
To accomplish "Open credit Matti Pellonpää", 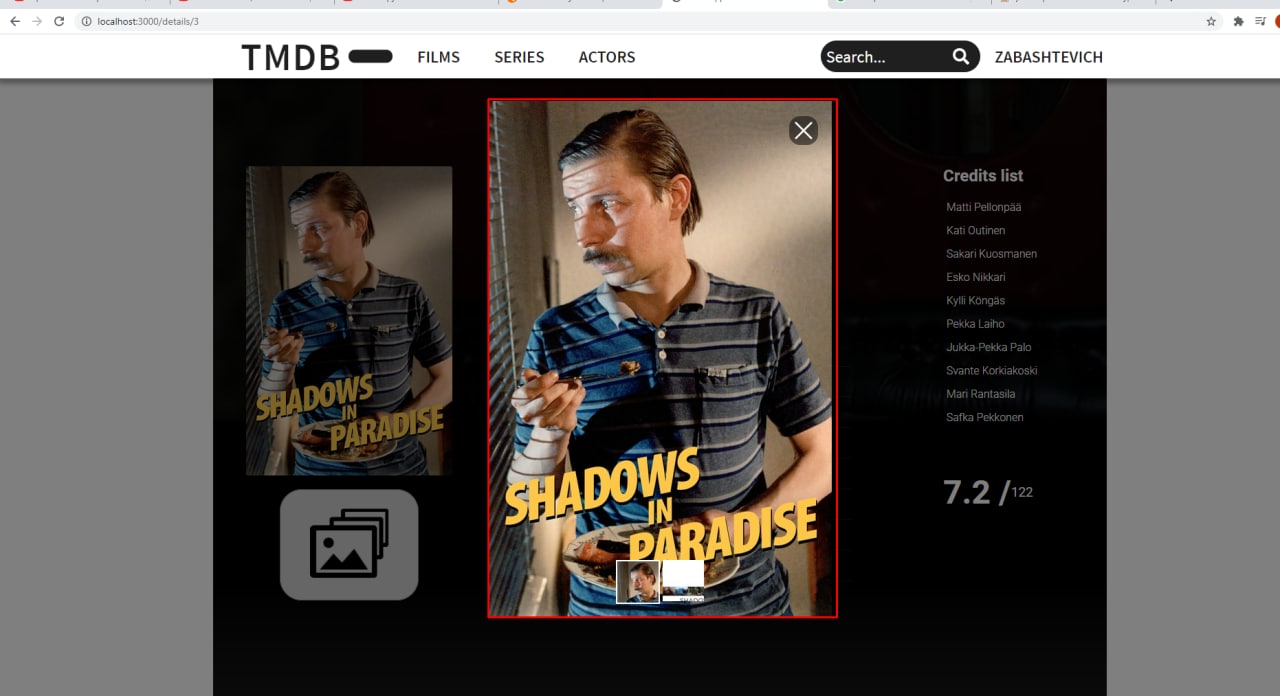I will 983,207.
